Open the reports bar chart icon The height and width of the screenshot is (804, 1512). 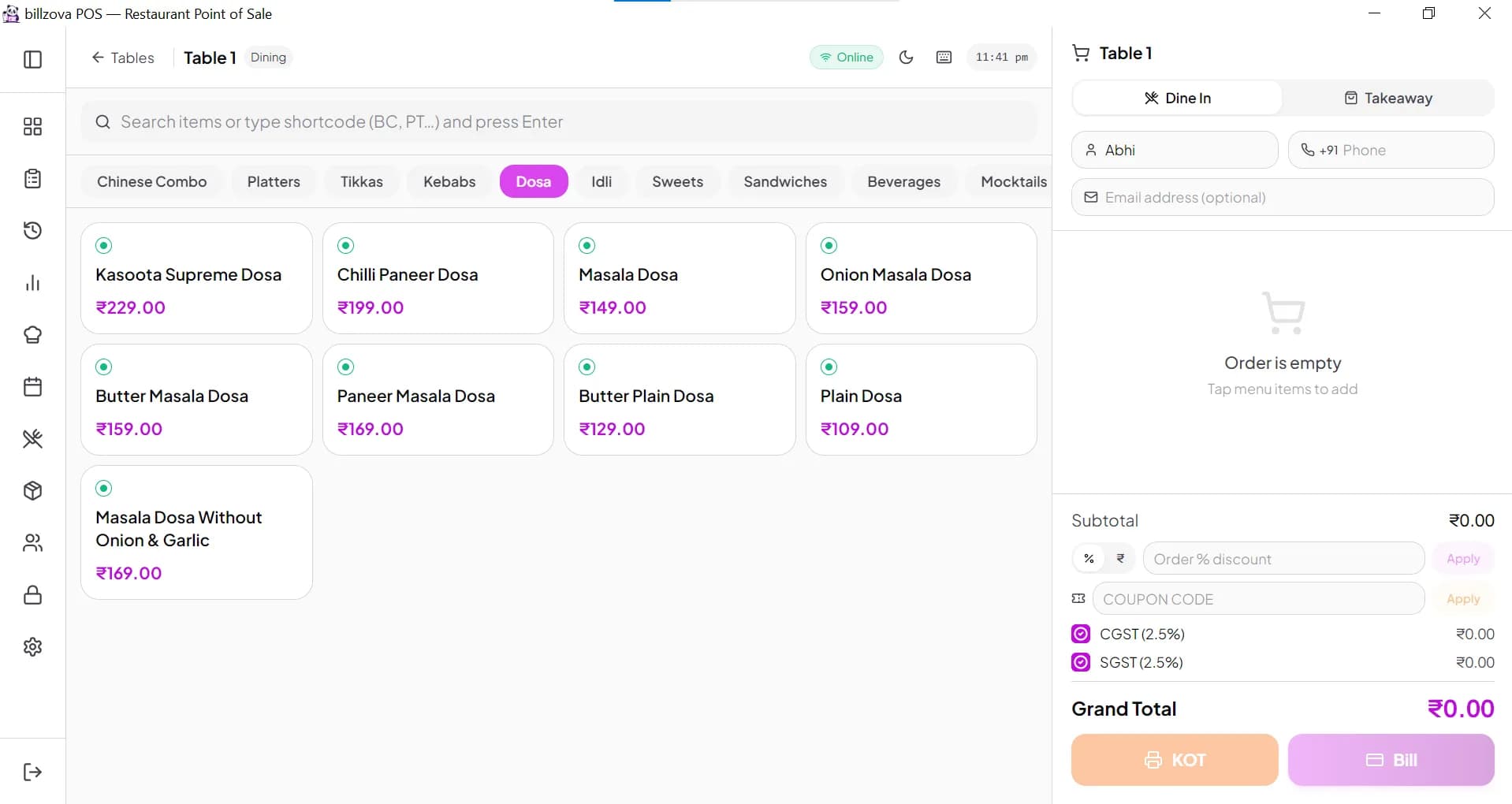[32, 283]
